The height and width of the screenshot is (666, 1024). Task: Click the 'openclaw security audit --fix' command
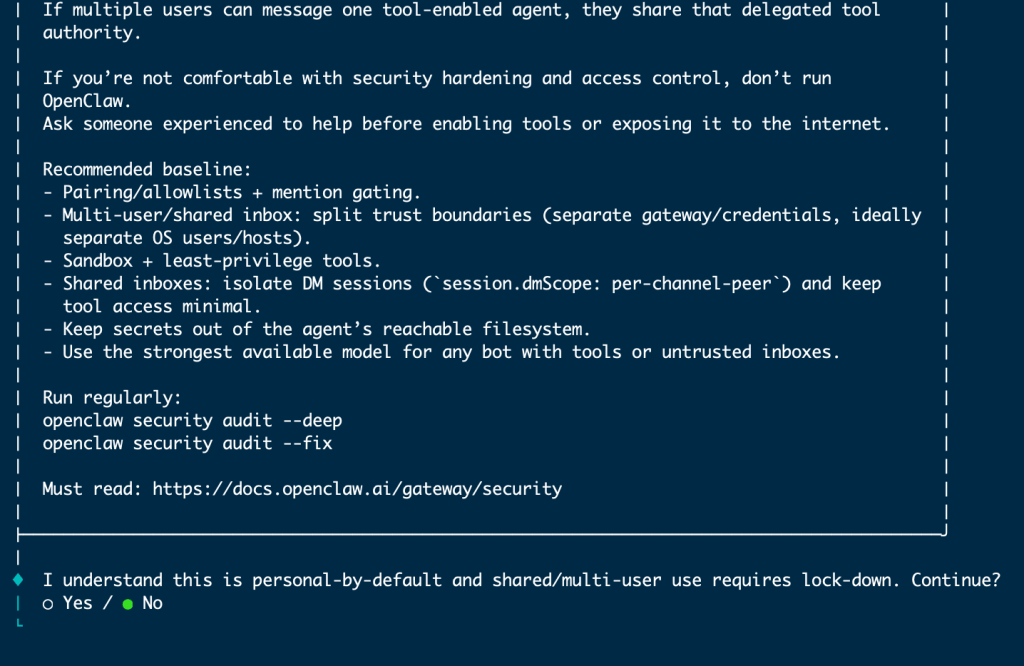point(187,443)
